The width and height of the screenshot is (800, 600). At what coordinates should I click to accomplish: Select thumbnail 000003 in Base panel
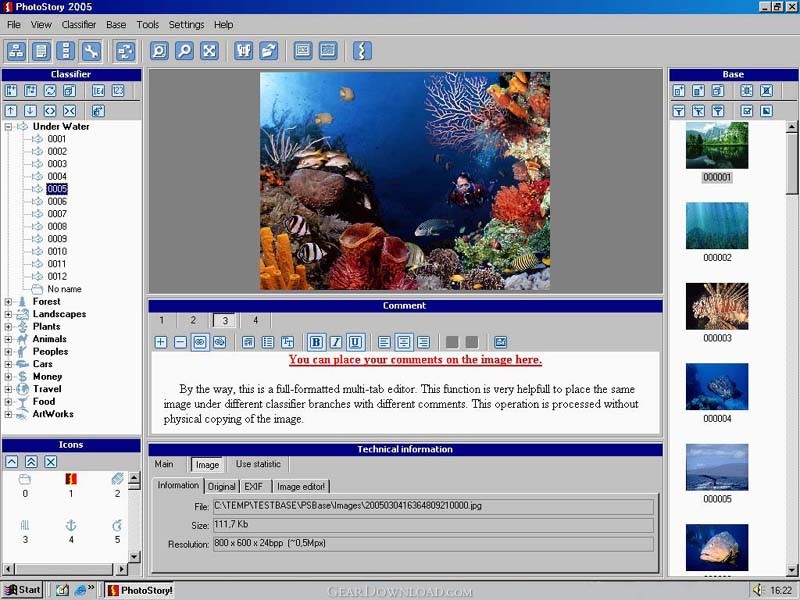point(717,306)
